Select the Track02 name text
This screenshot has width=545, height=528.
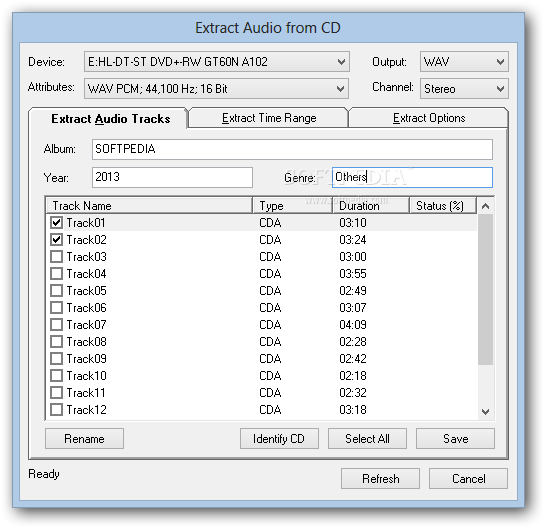[87, 240]
